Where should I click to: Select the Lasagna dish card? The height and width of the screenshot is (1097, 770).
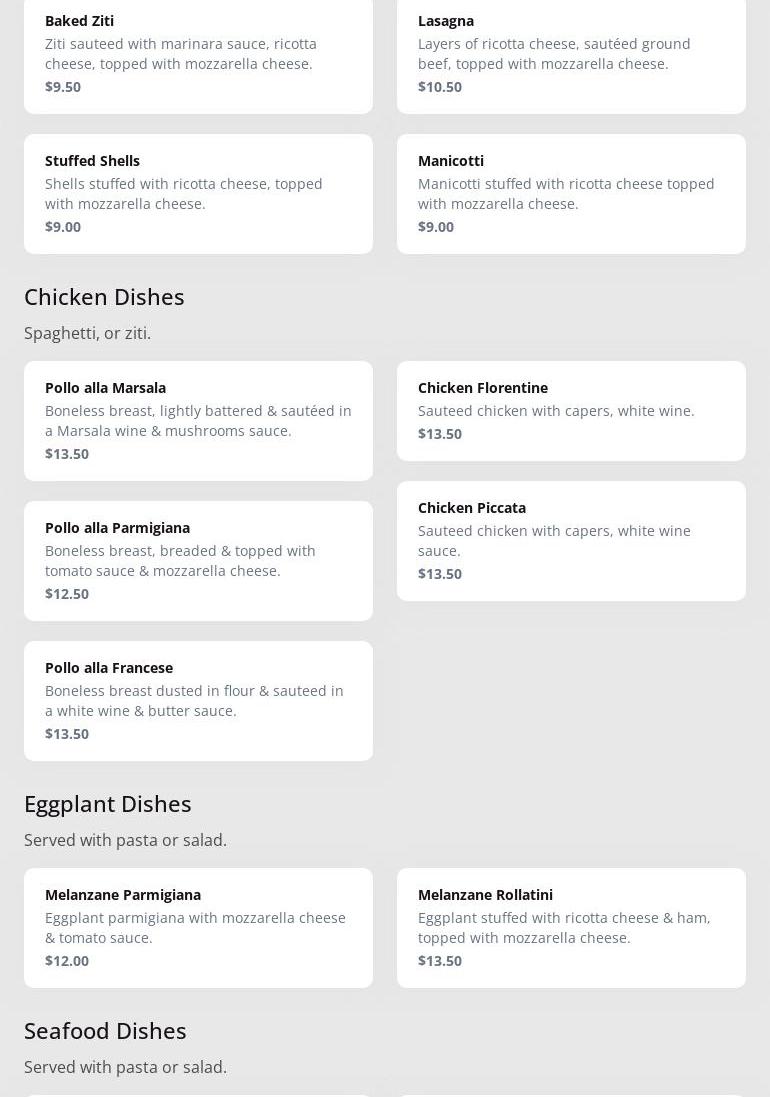click(571, 53)
